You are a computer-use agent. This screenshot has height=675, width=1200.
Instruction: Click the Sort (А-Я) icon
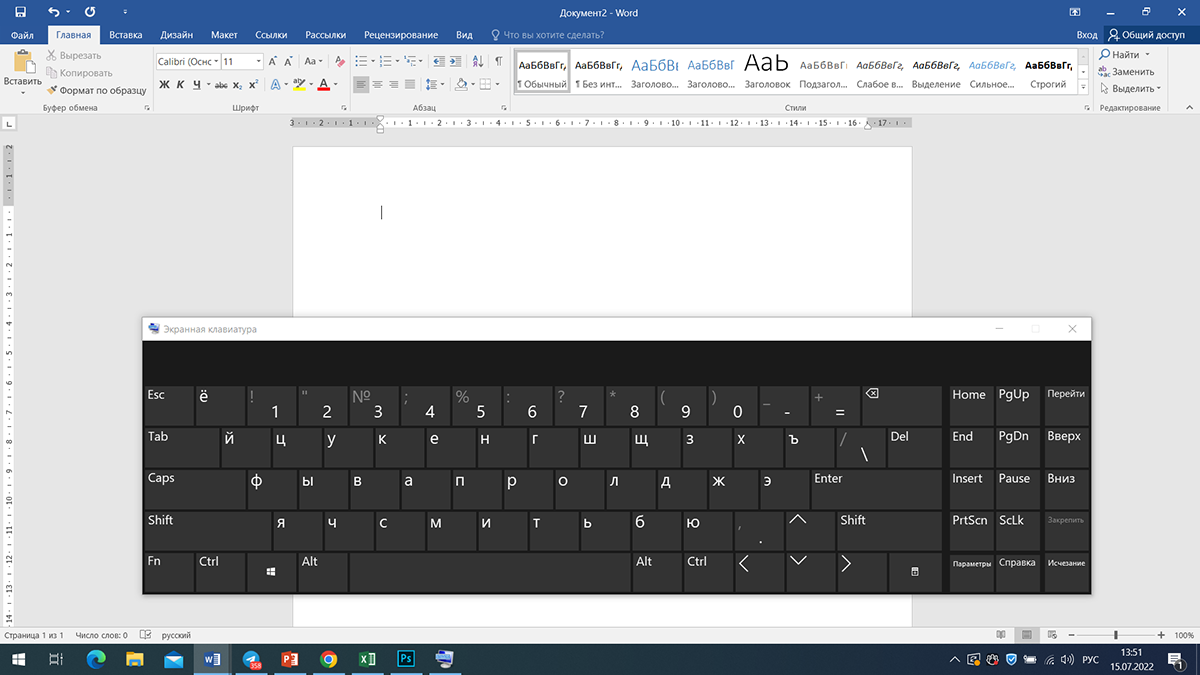(479, 61)
